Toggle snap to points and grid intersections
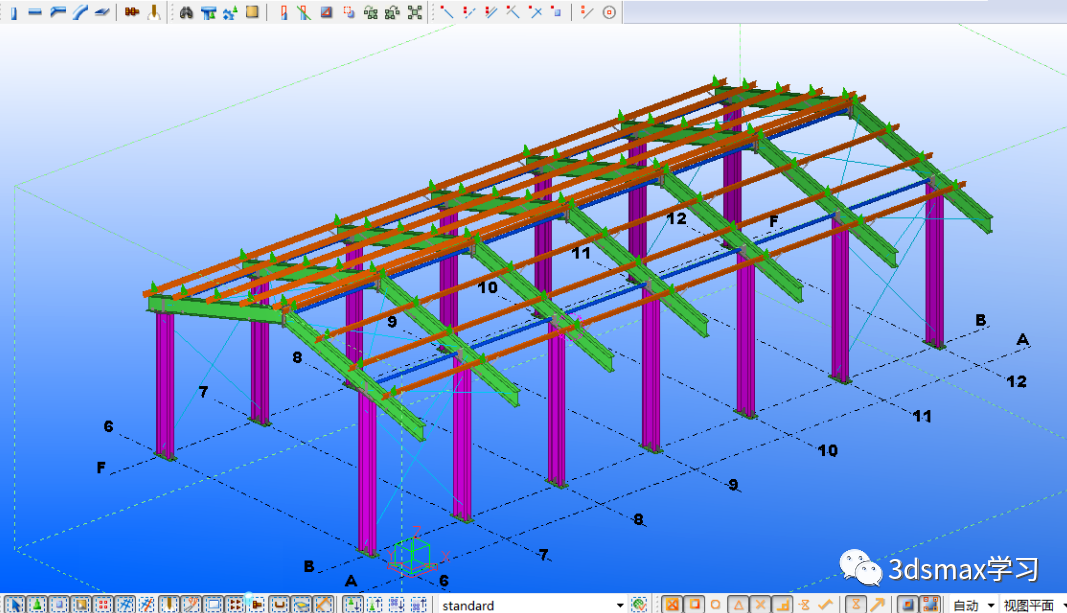 pyautogui.click(x=672, y=605)
